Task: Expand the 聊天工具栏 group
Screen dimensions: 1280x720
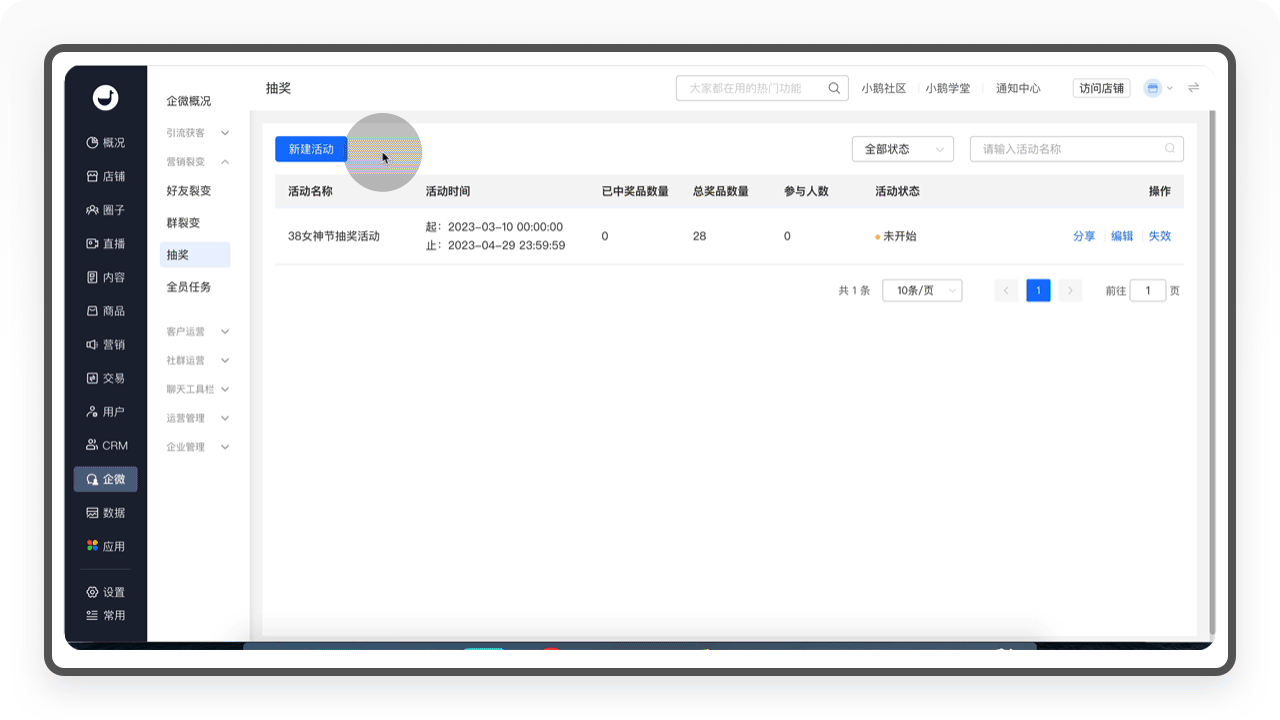Action: pos(197,389)
